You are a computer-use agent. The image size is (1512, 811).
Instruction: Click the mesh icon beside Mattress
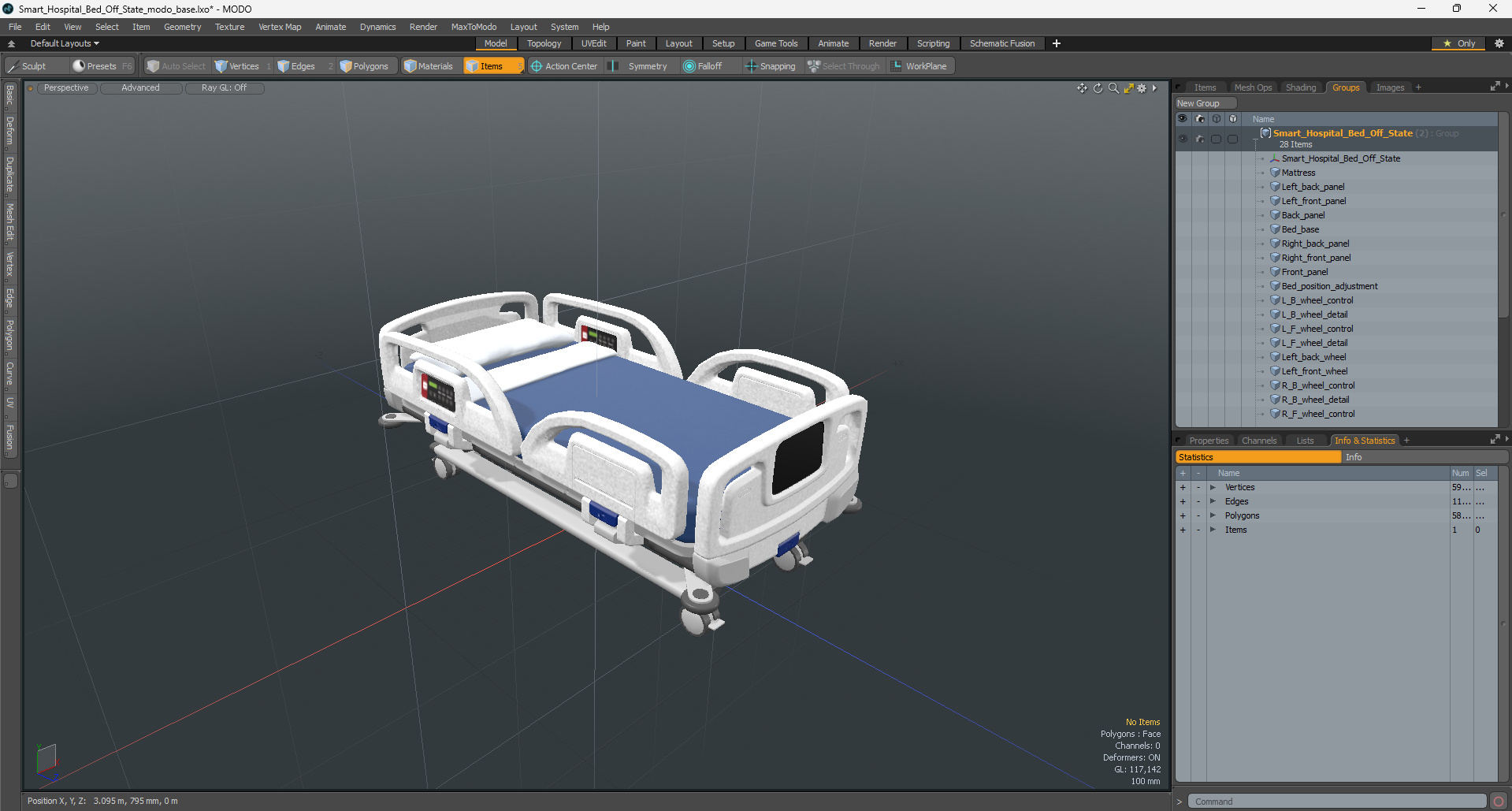1275,173
